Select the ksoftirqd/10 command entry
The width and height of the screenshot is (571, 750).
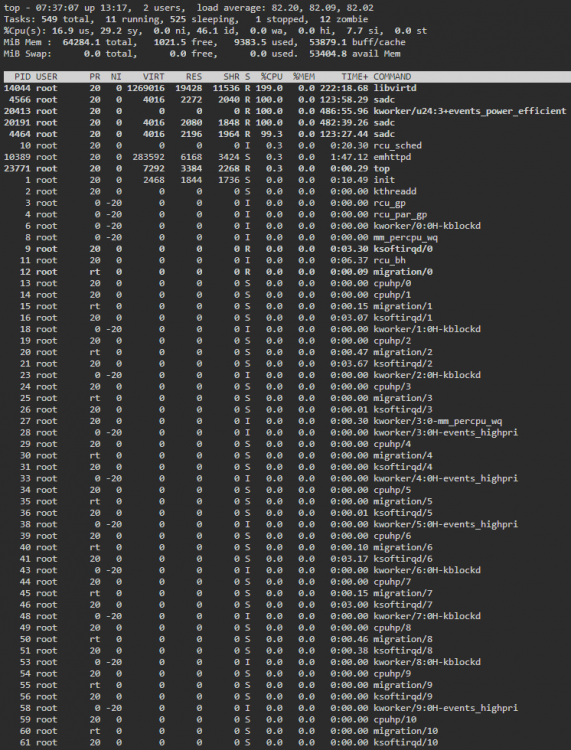[x=406, y=742]
